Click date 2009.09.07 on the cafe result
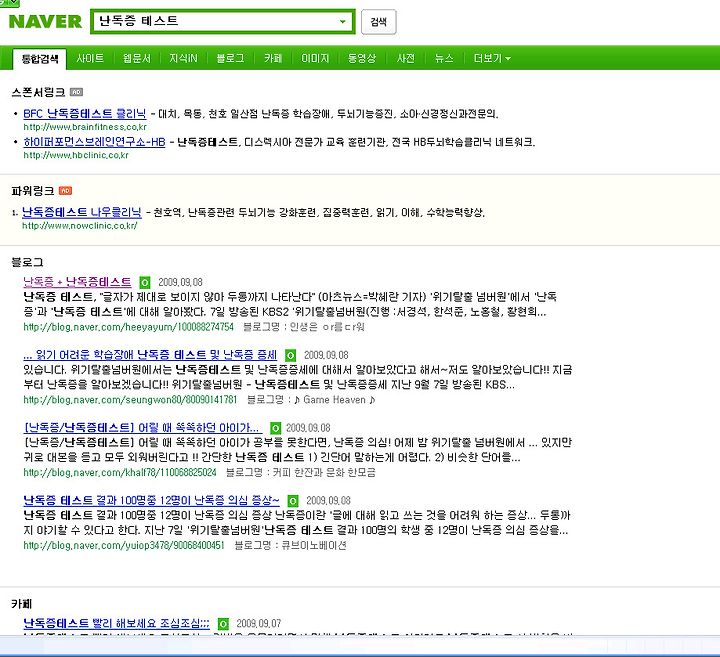720x657 pixels. click(x=259, y=623)
